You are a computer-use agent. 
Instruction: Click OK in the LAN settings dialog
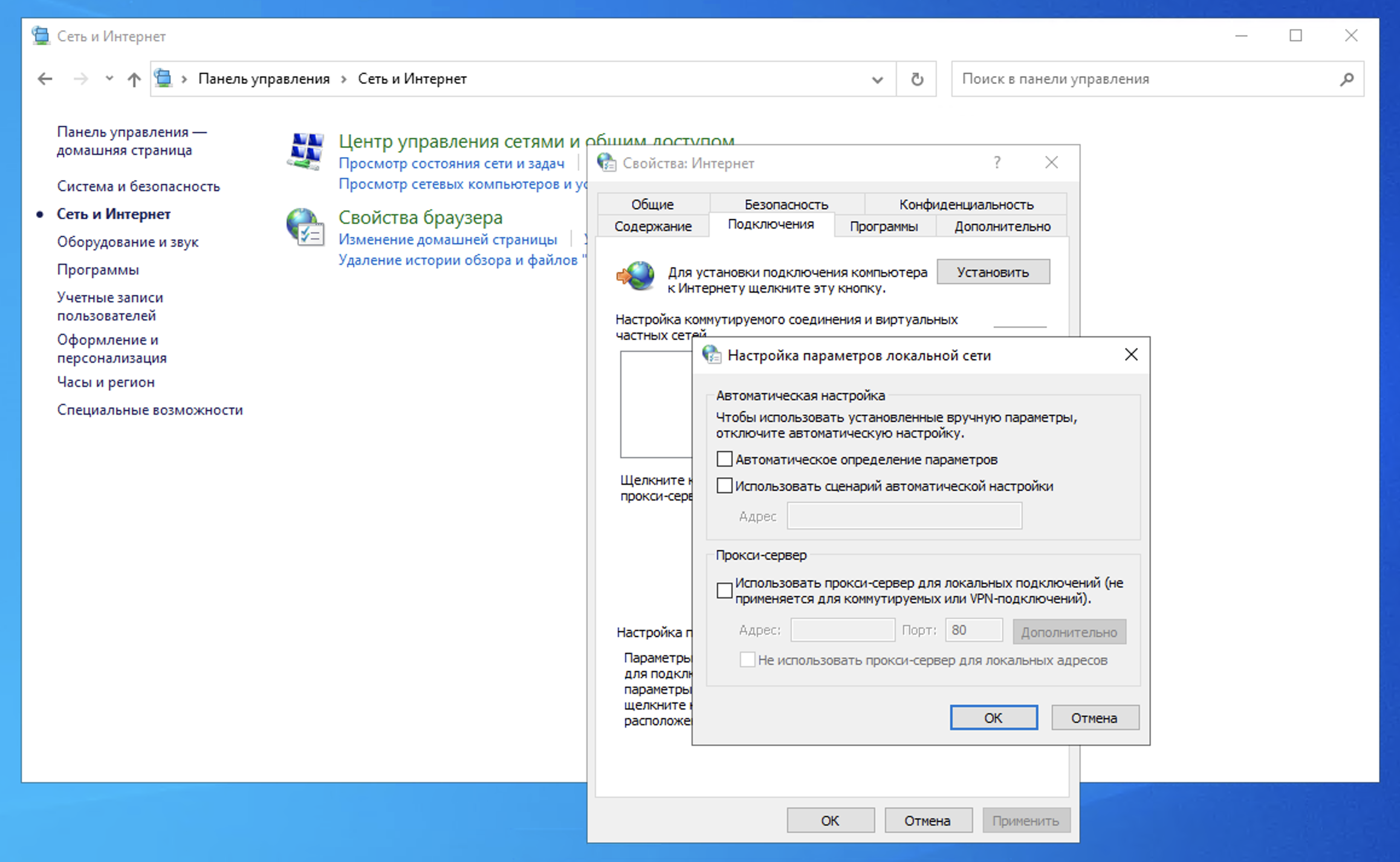[993, 718]
